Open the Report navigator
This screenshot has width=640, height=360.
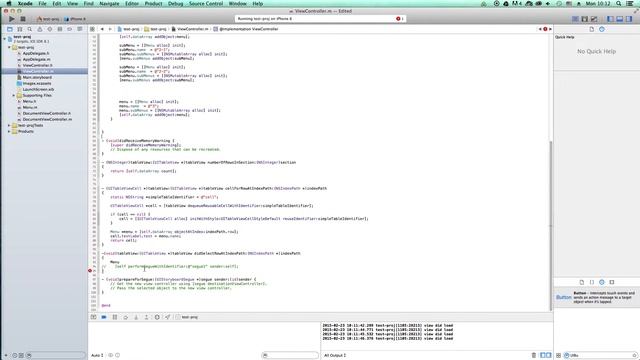[80, 29]
